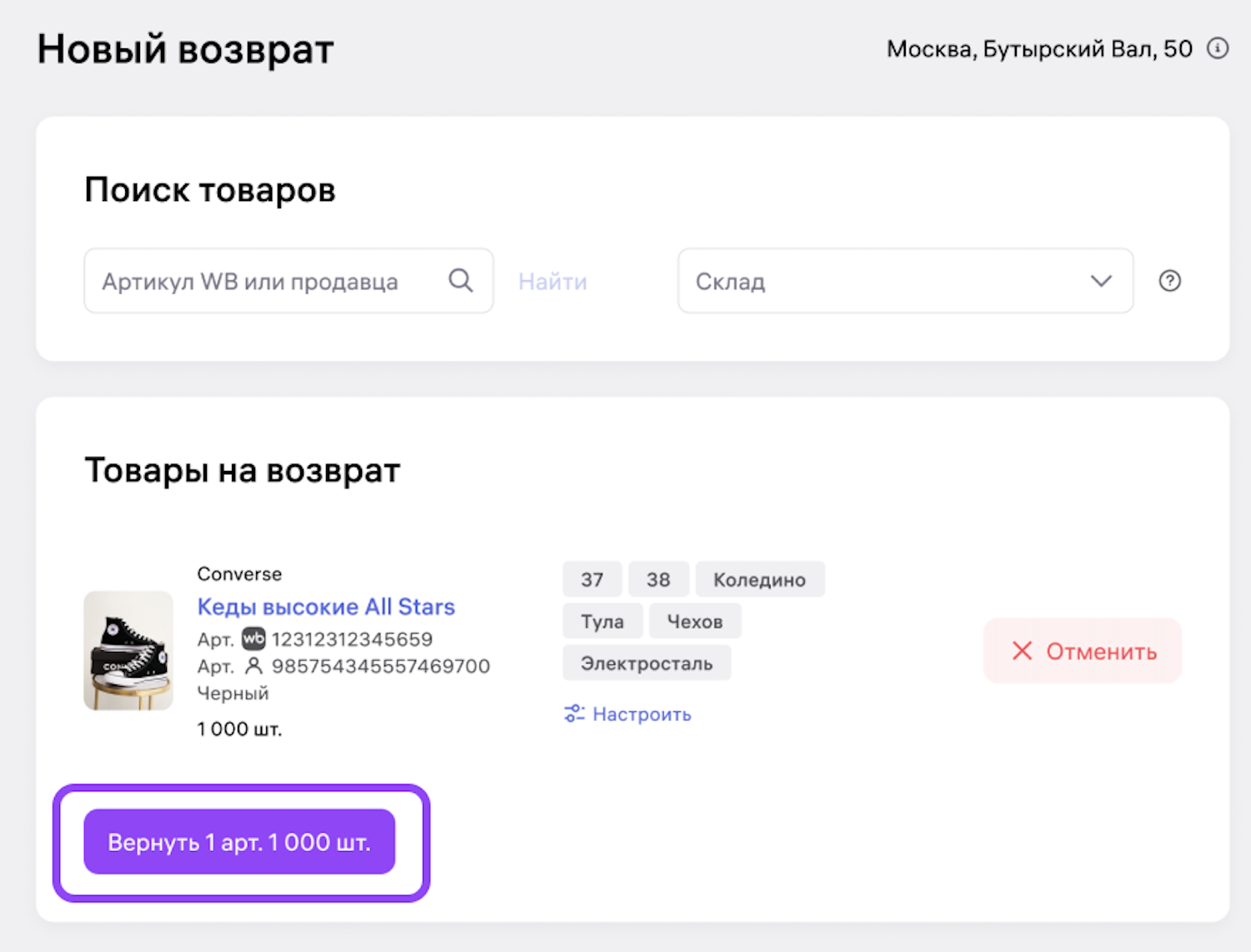Image resolution: width=1251 pixels, height=952 pixels.
Task: Open the question mark help icon
Action: tap(1169, 281)
